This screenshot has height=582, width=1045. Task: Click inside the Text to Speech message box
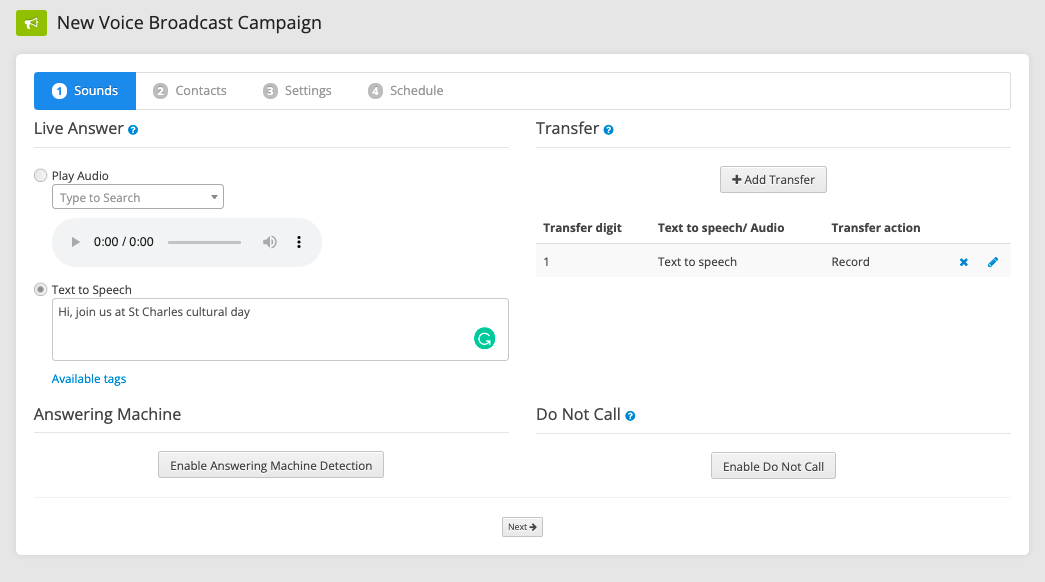point(279,330)
